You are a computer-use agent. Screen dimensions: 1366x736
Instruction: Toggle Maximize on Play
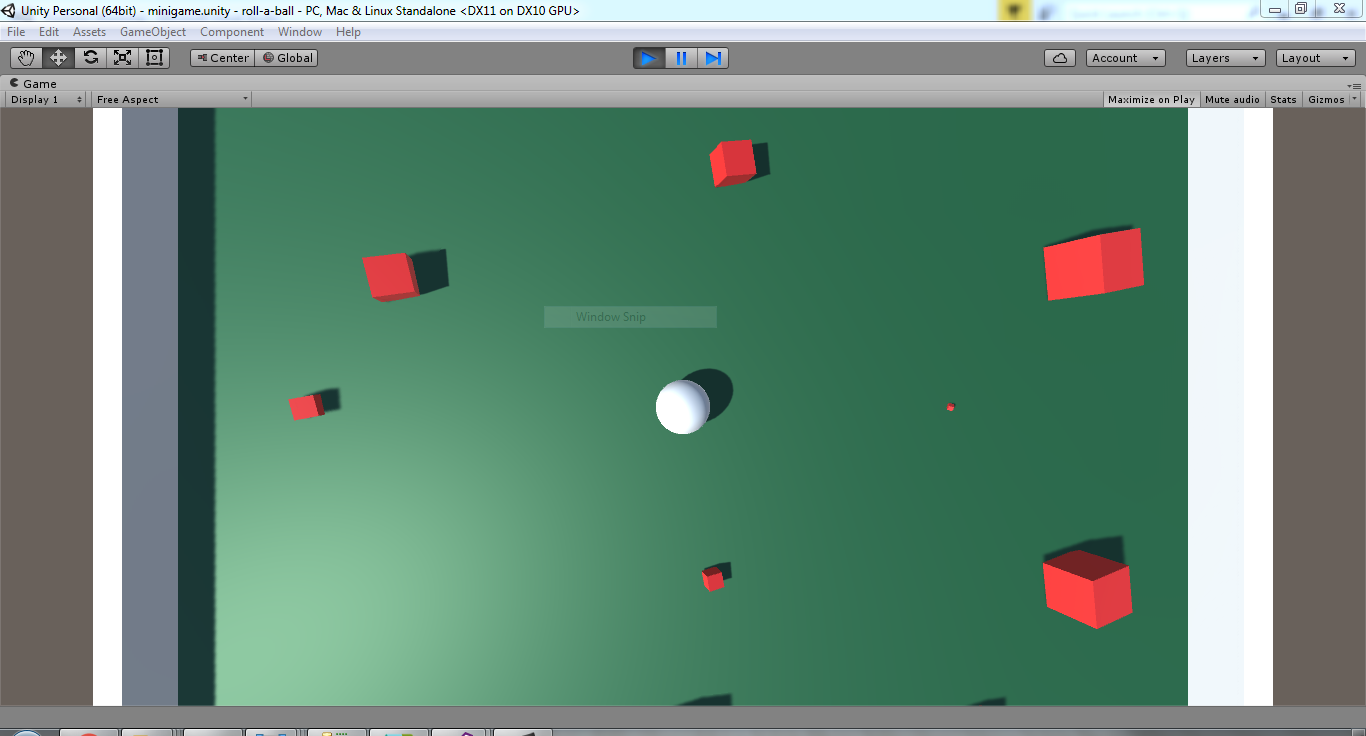[x=1151, y=99]
